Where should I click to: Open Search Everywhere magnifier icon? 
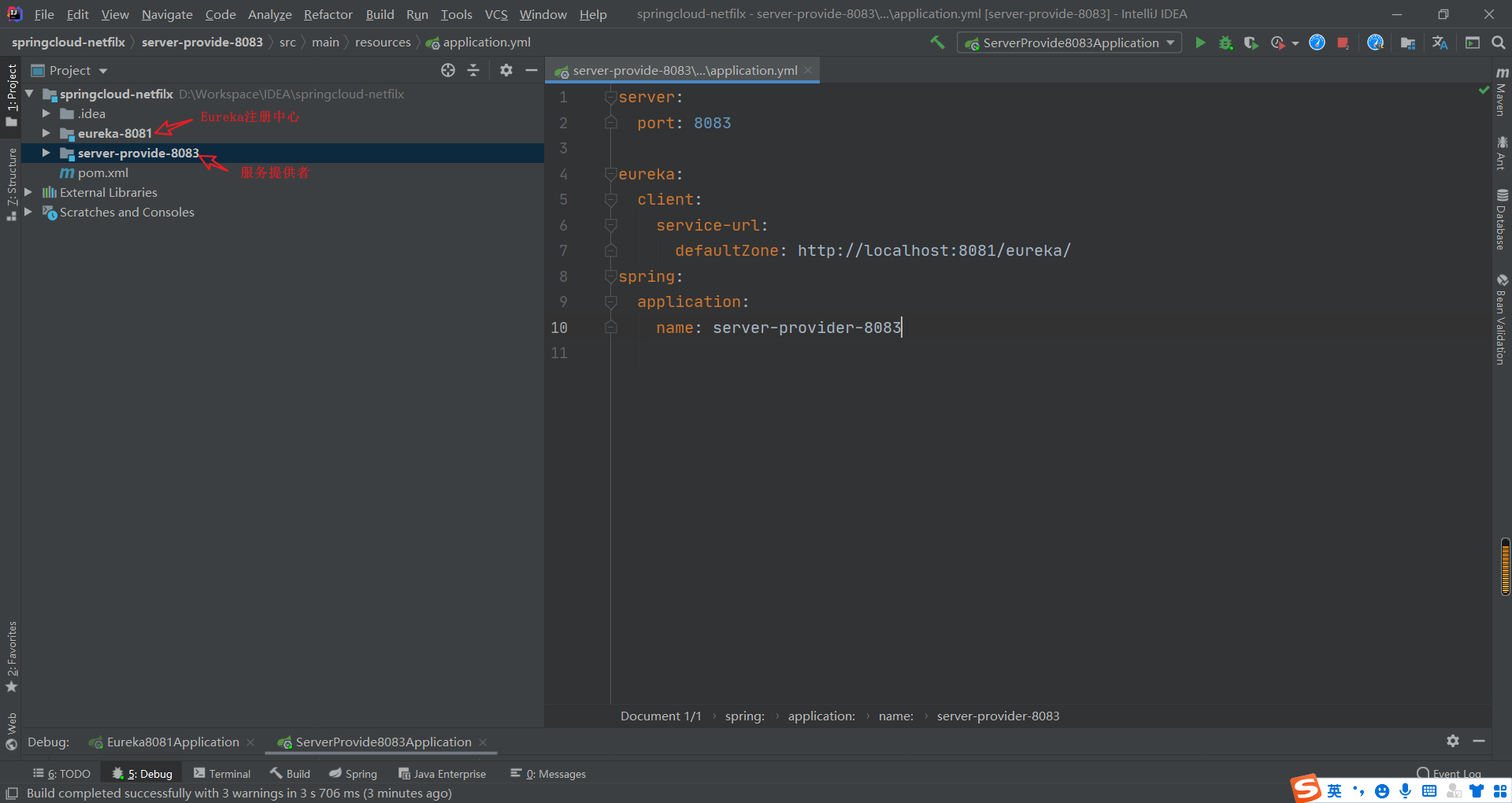point(1498,43)
